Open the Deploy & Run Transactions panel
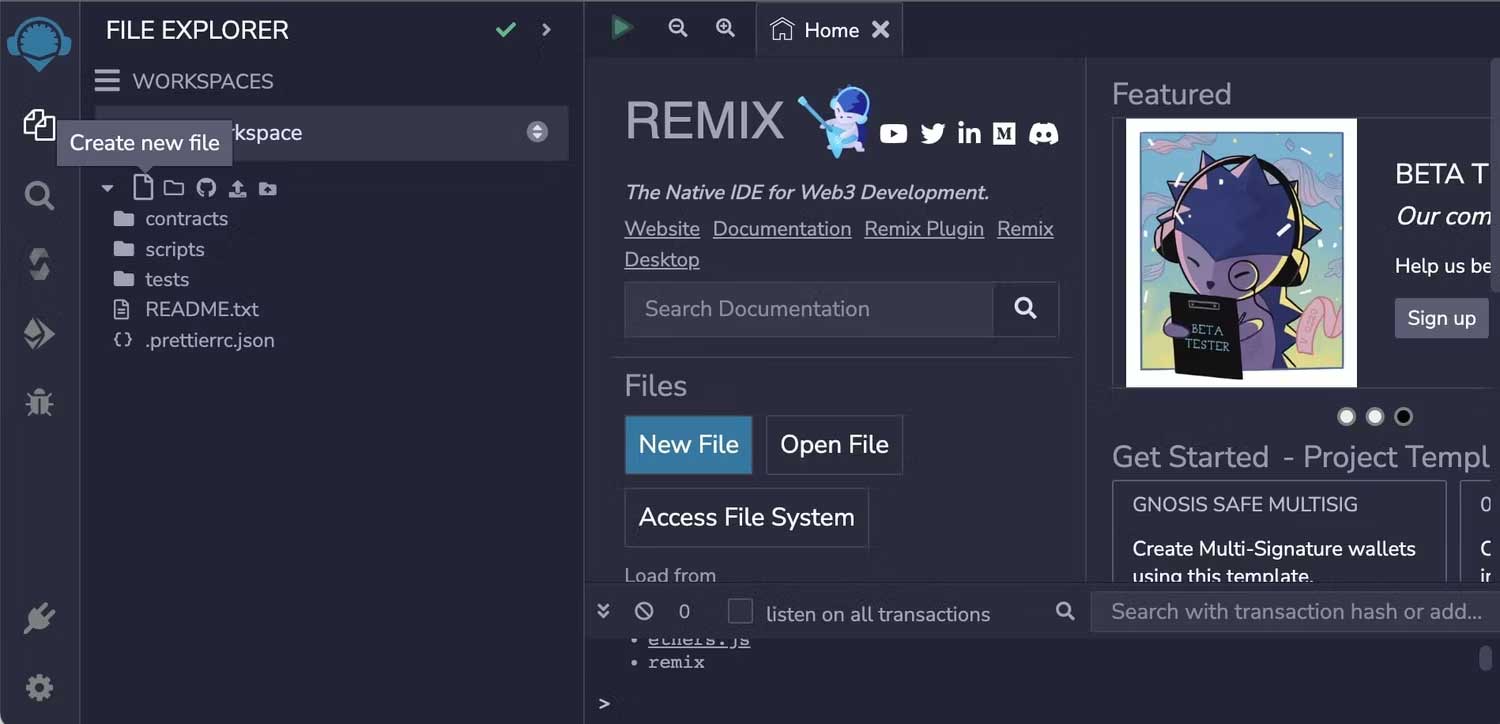Image resolution: width=1500 pixels, height=724 pixels. click(x=39, y=332)
